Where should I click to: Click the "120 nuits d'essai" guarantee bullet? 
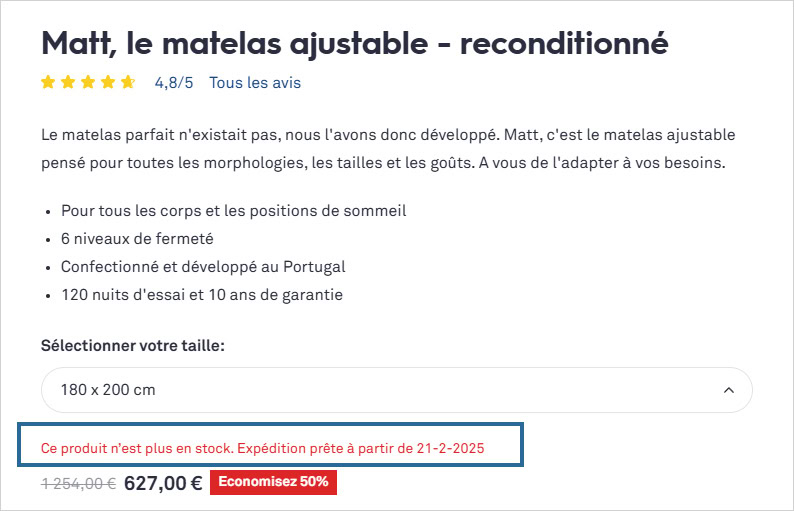pyautogui.click(x=201, y=295)
